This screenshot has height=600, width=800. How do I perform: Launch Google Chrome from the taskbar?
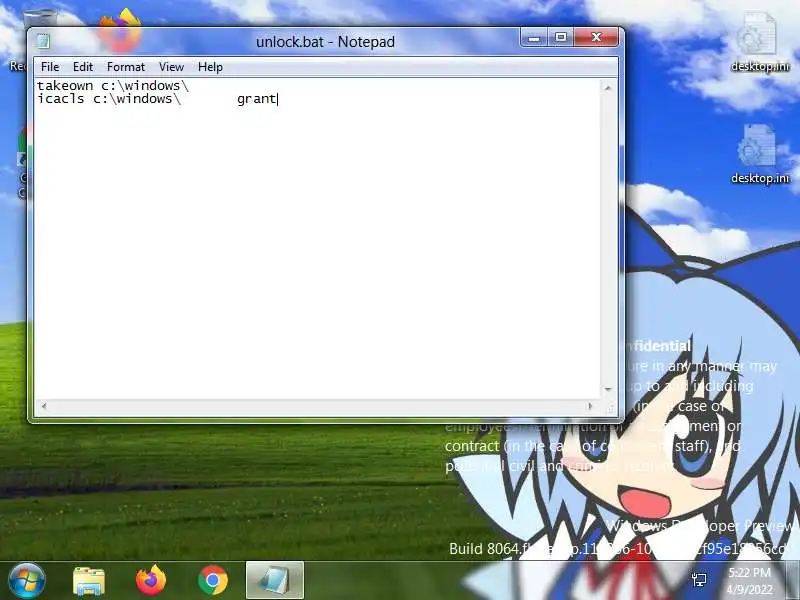pos(213,580)
